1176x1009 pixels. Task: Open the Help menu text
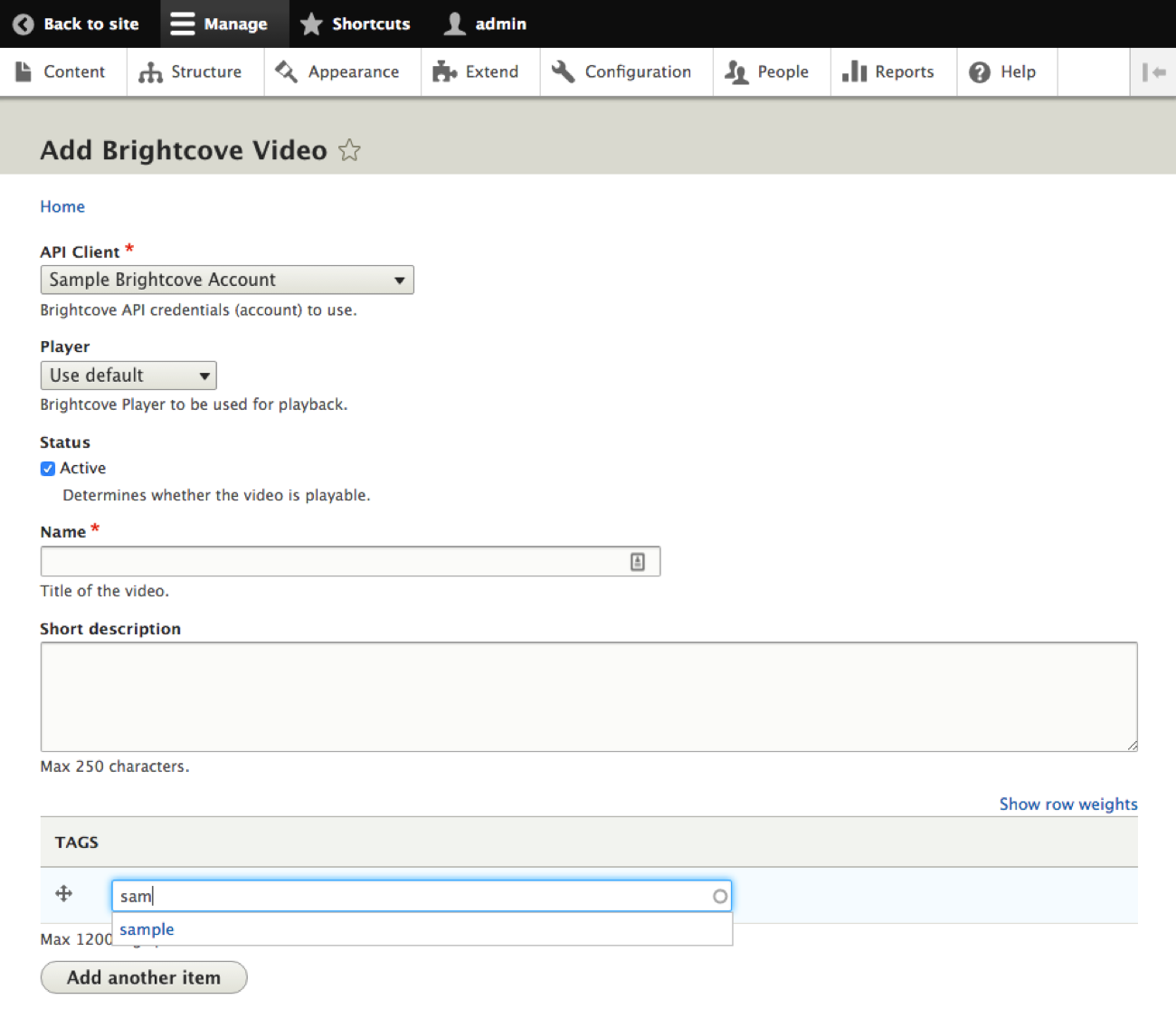(1018, 72)
